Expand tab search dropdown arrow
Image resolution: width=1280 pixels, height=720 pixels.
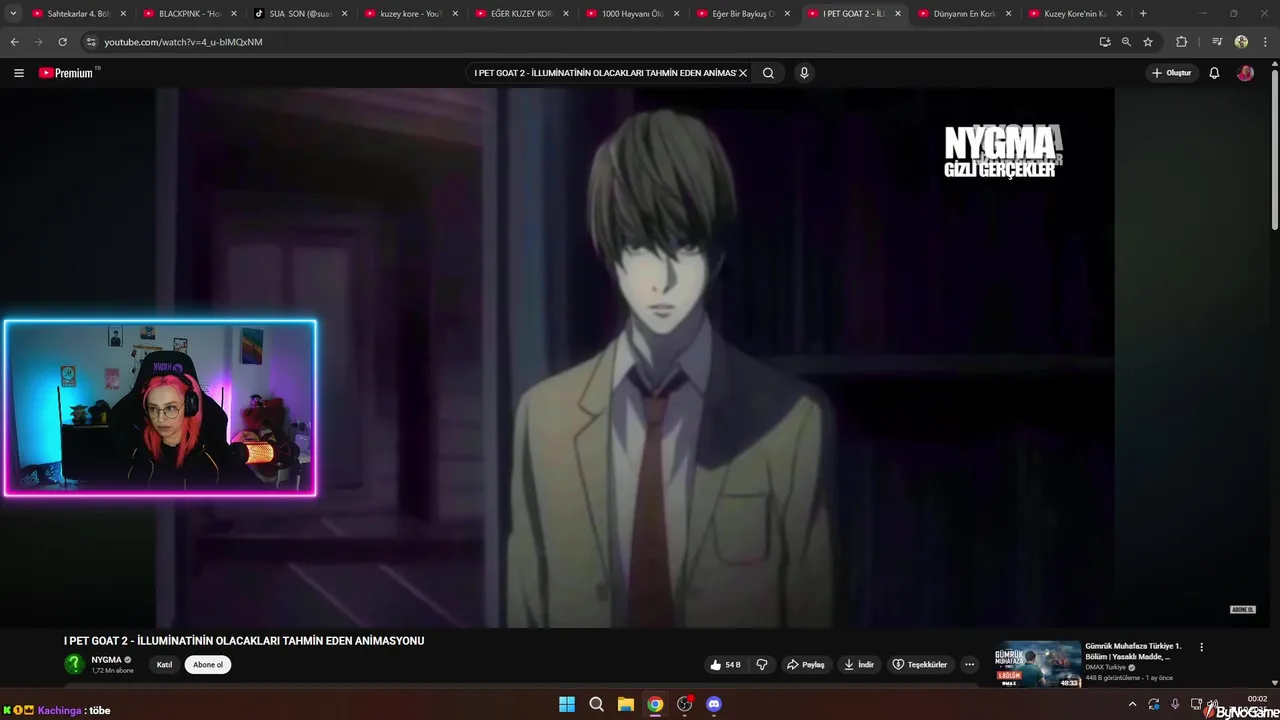click(x=13, y=14)
